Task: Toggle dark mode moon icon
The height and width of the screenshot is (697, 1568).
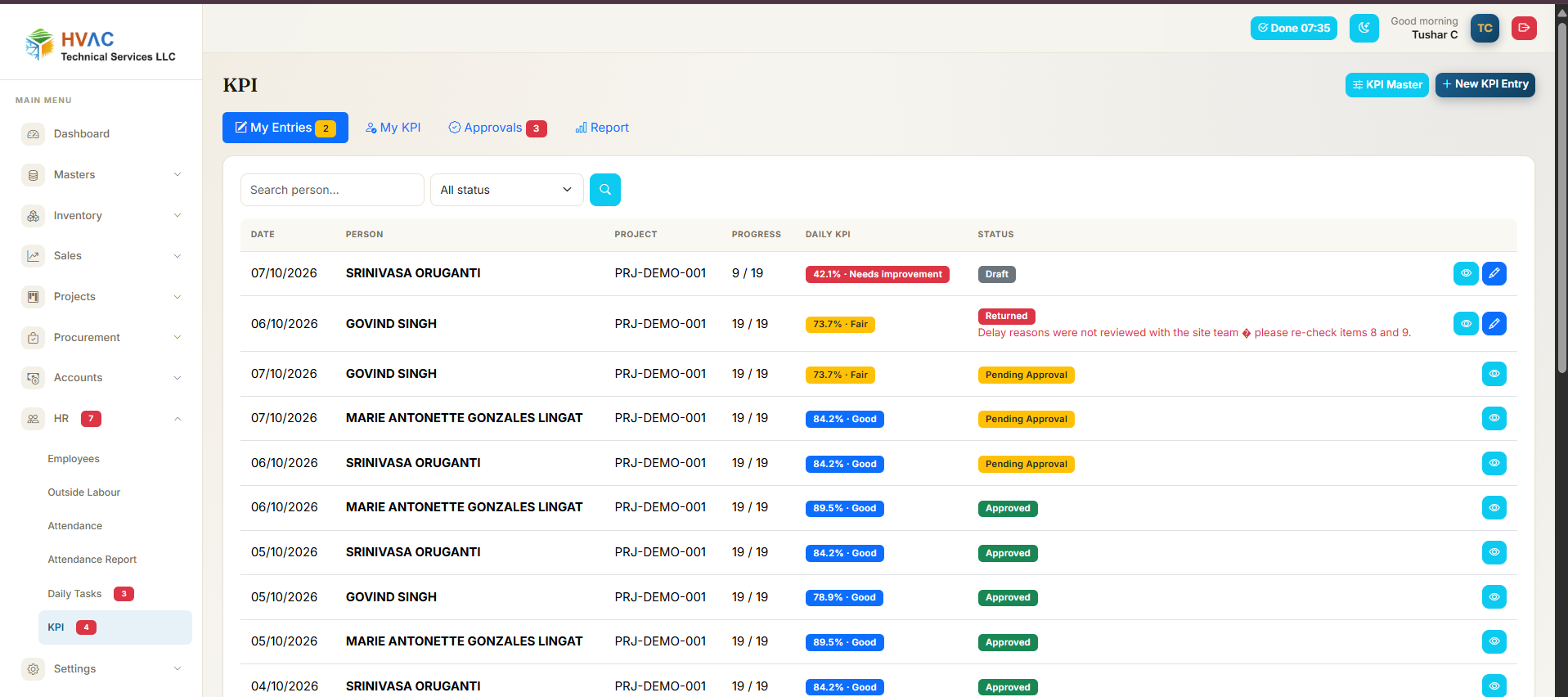Action: tap(1364, 28)
